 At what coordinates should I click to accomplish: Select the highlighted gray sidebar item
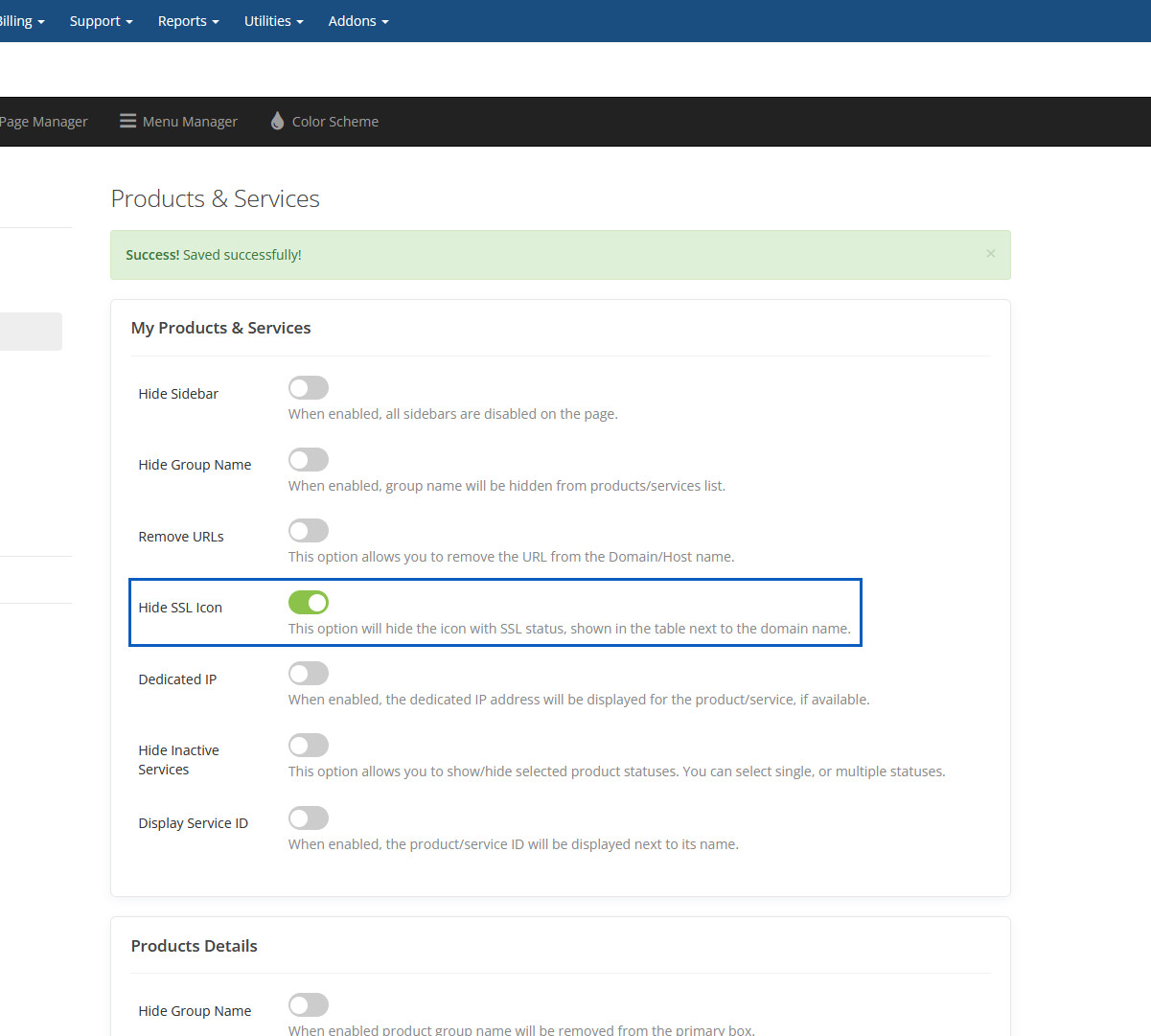coord(31,332)
